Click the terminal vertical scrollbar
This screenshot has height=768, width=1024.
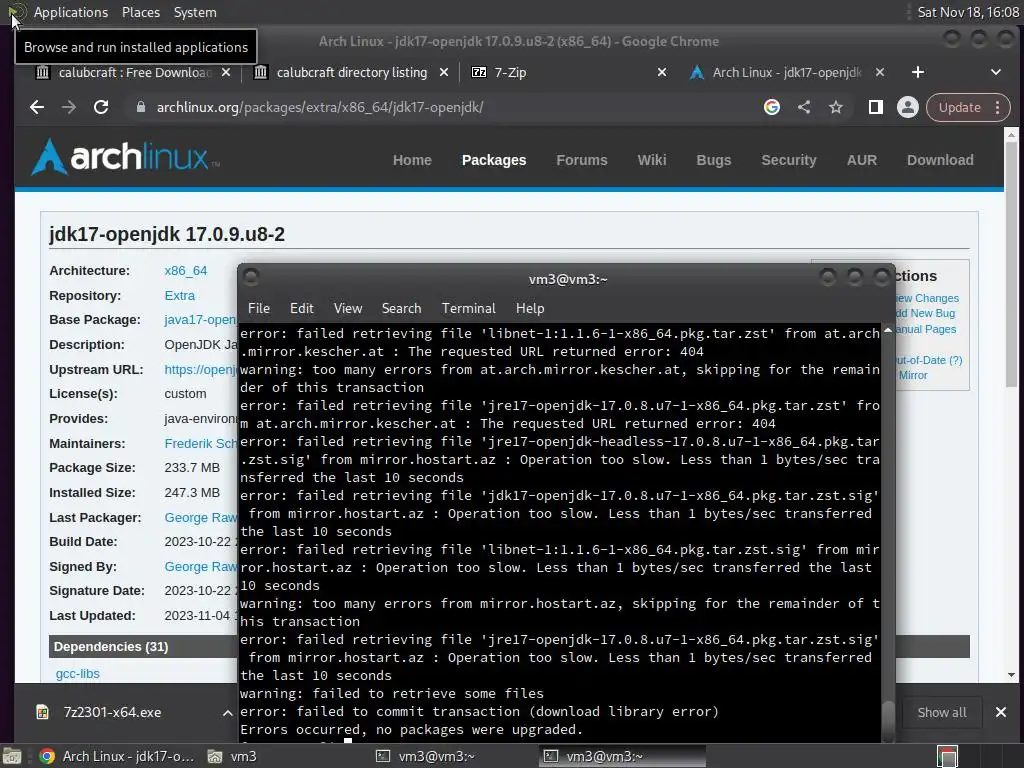point(888,532)
